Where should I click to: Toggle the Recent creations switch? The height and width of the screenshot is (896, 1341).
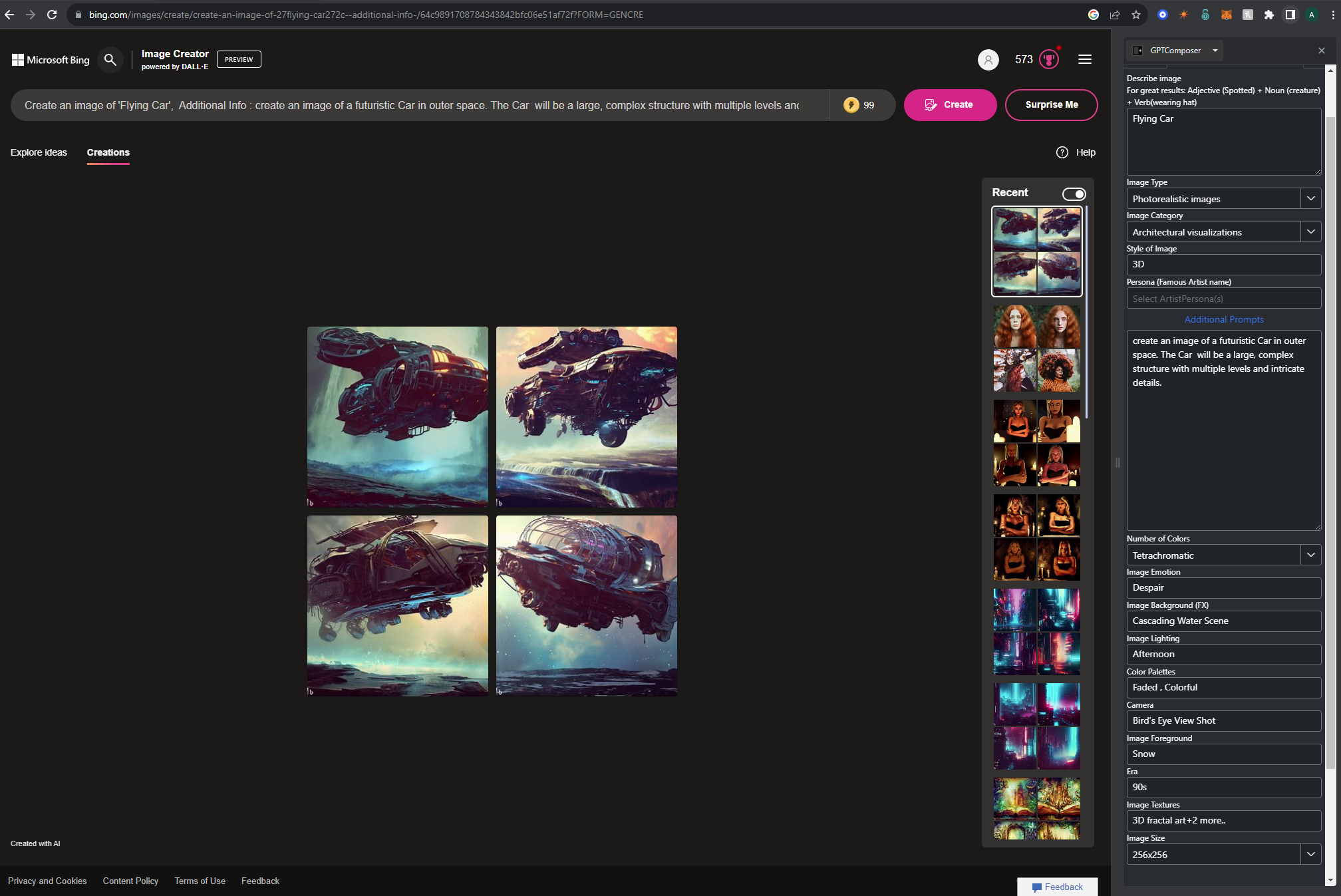(1074, 194)
